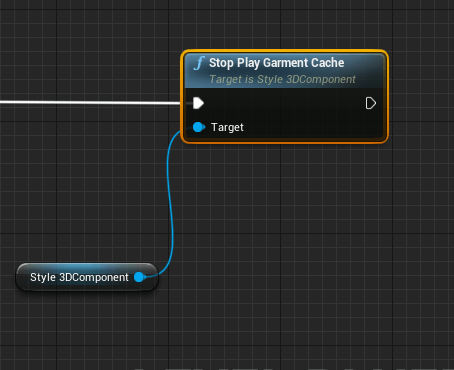Screen dimensions: 454x370
Task: Click the Style 3DComponent output pin
Action: 140,277
